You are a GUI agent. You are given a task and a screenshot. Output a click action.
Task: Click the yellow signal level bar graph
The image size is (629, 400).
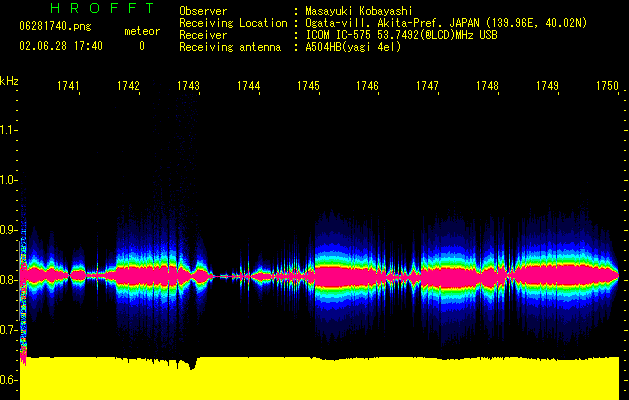pyautogui.click(x=320, y=378)
